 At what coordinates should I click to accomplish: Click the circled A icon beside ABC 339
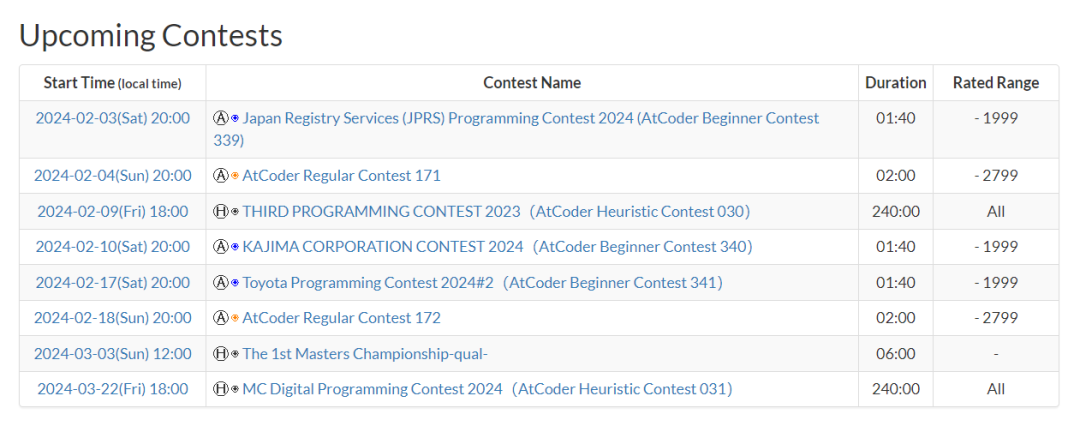pos(220,118)
